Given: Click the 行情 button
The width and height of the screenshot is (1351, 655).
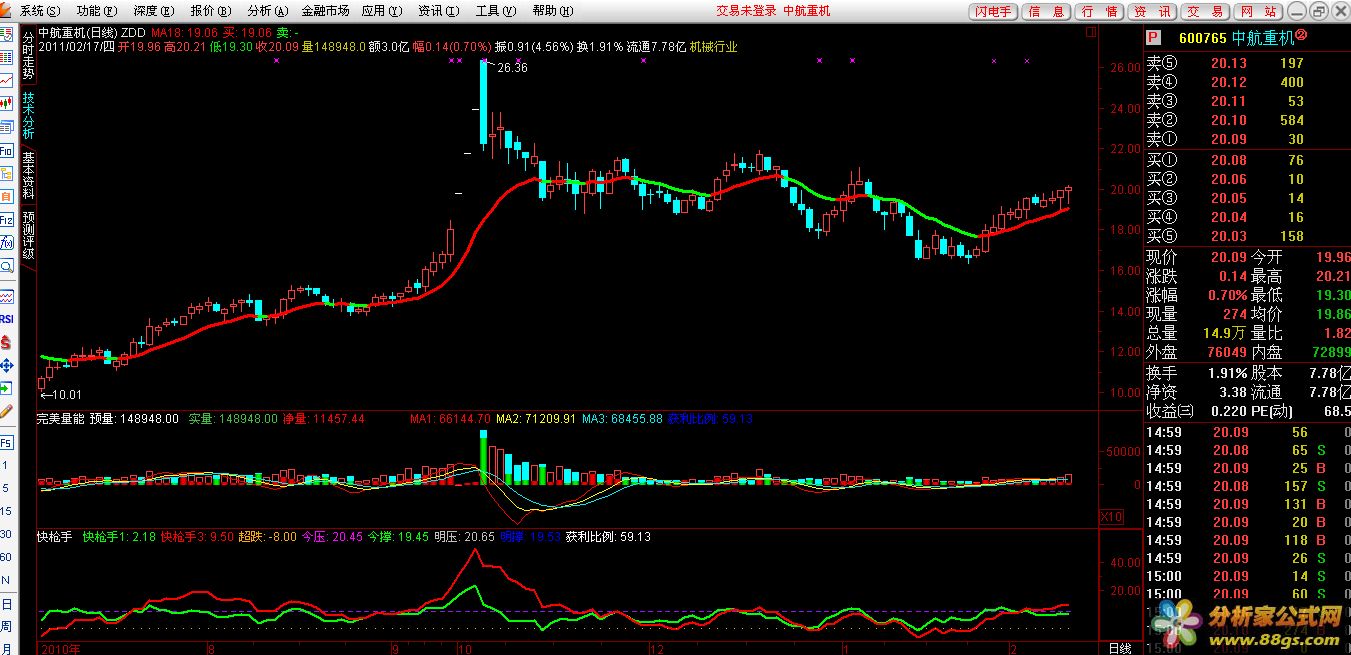Looking at the screenshot, I should pos(1100,11).
